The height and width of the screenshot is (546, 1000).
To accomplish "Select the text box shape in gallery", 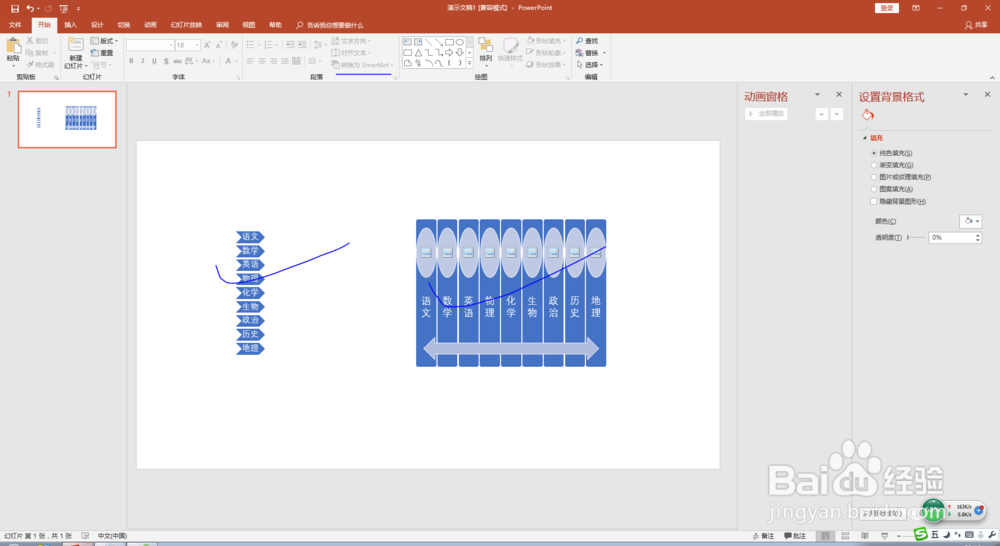I will (x=408, y=42).
